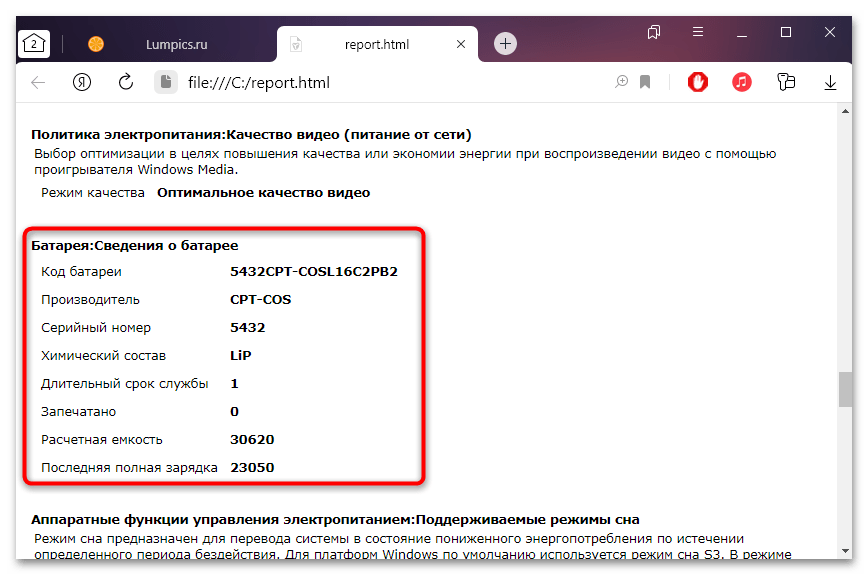
Task: Click the label Длительный срок службы
Action: [x=125, y=384]
